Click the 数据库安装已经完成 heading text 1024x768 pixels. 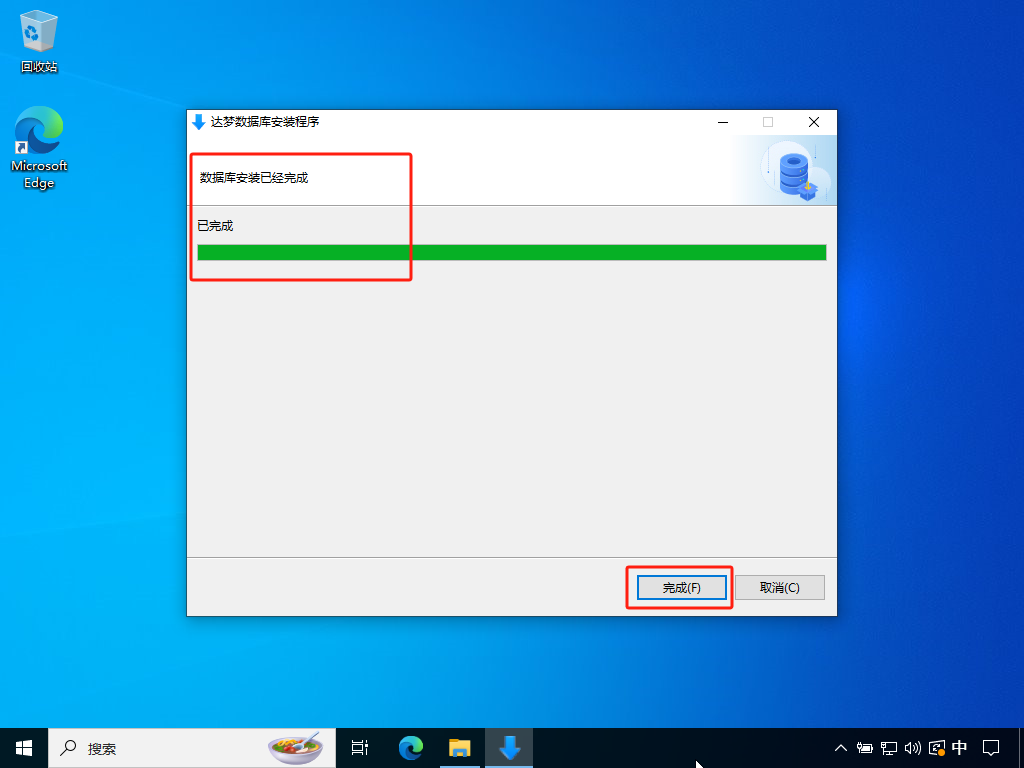tap(254, 178)
